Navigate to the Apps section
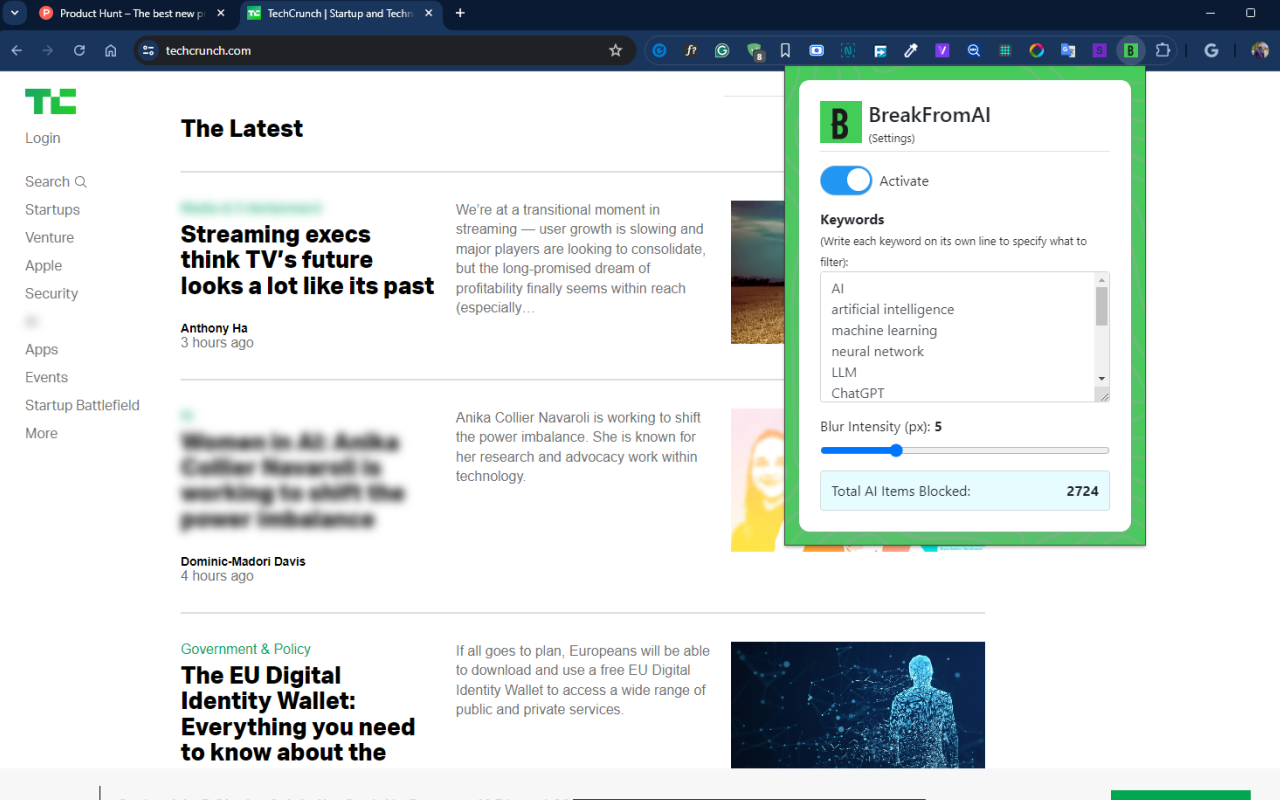Viewport: 1280px width, 800px height. 41,349
